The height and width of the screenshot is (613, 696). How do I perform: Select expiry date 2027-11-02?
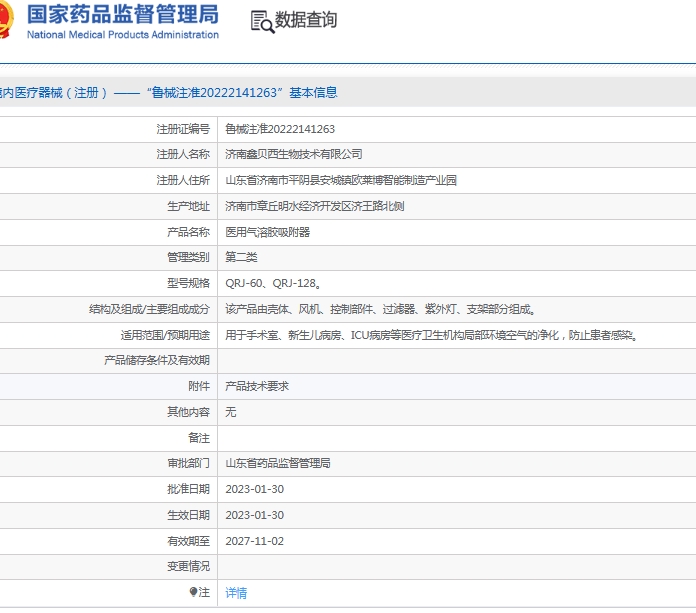coord(255,541)
